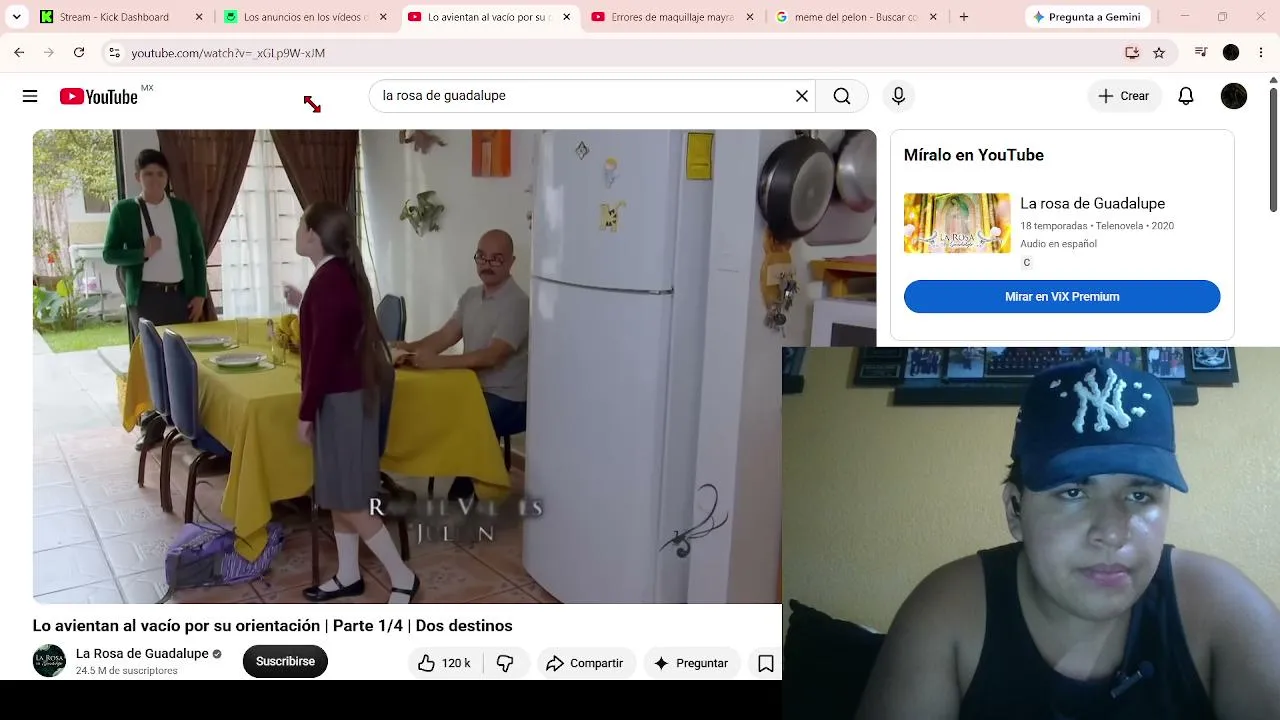
Task: Start voice search with microphone
Action: click(898, 96)
